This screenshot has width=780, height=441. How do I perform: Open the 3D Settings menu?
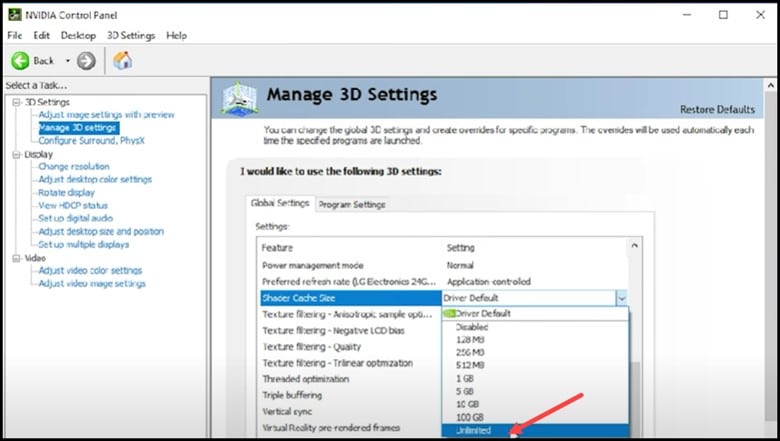point(131,35)
